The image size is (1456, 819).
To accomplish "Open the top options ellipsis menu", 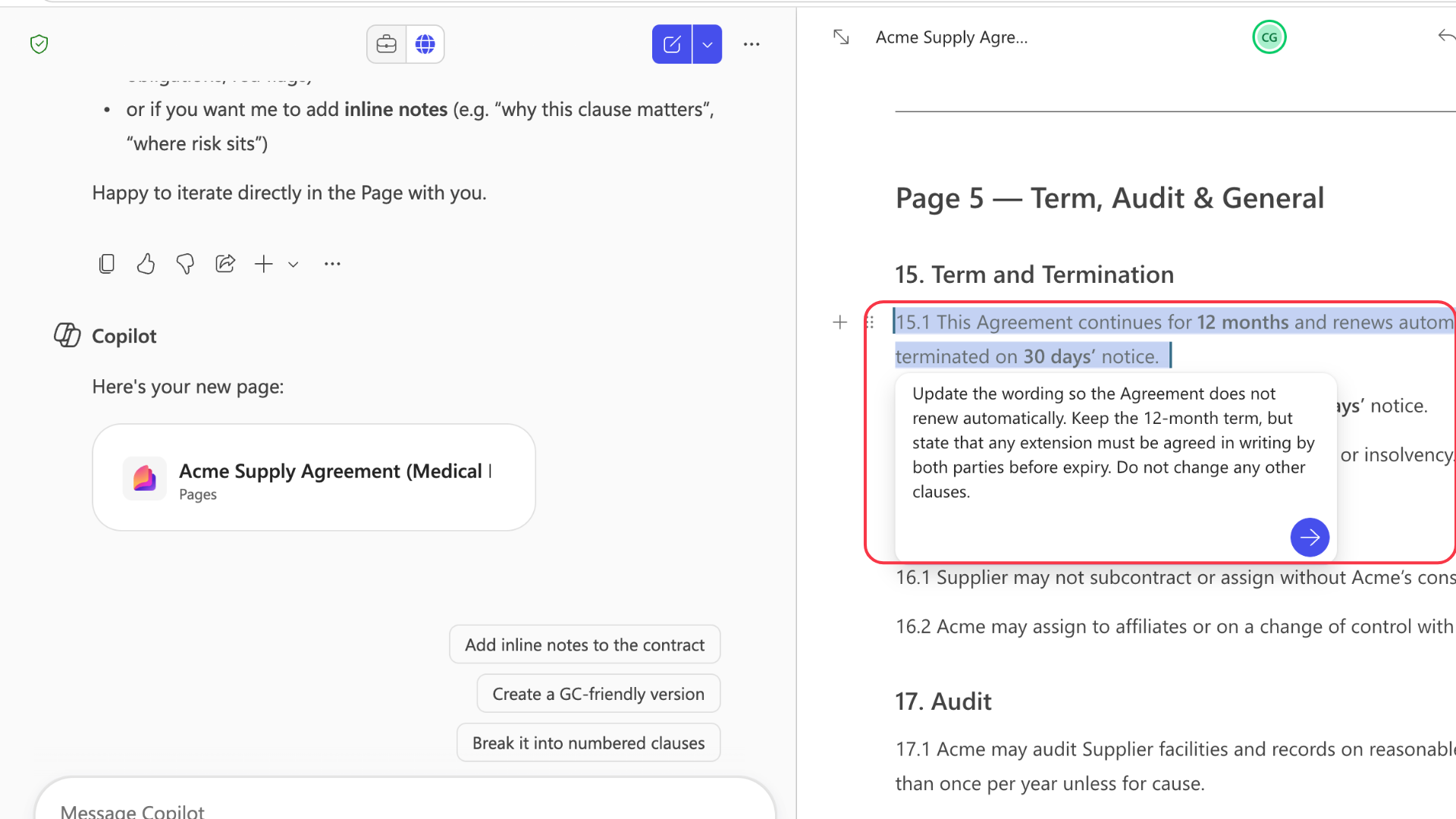I will 752,43.
